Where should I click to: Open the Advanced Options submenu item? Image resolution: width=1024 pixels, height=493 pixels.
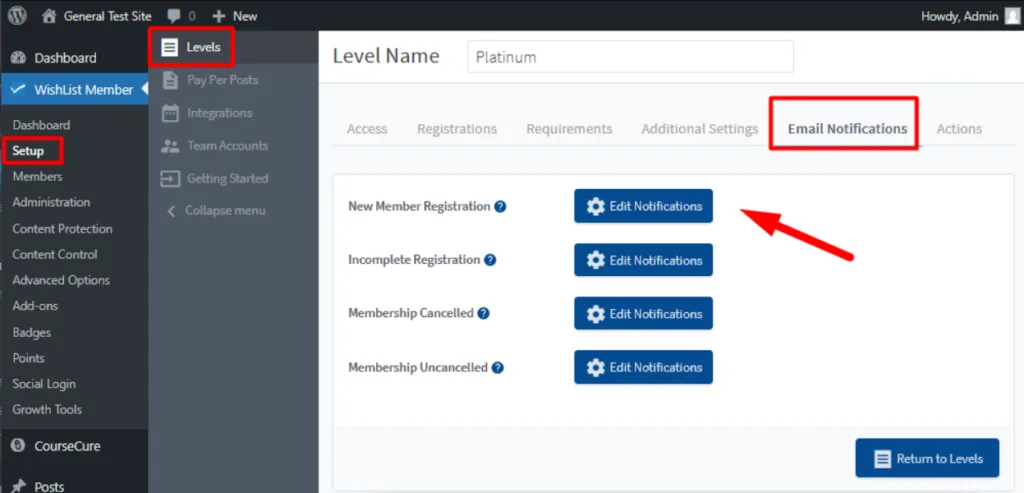tap(61, 280)
